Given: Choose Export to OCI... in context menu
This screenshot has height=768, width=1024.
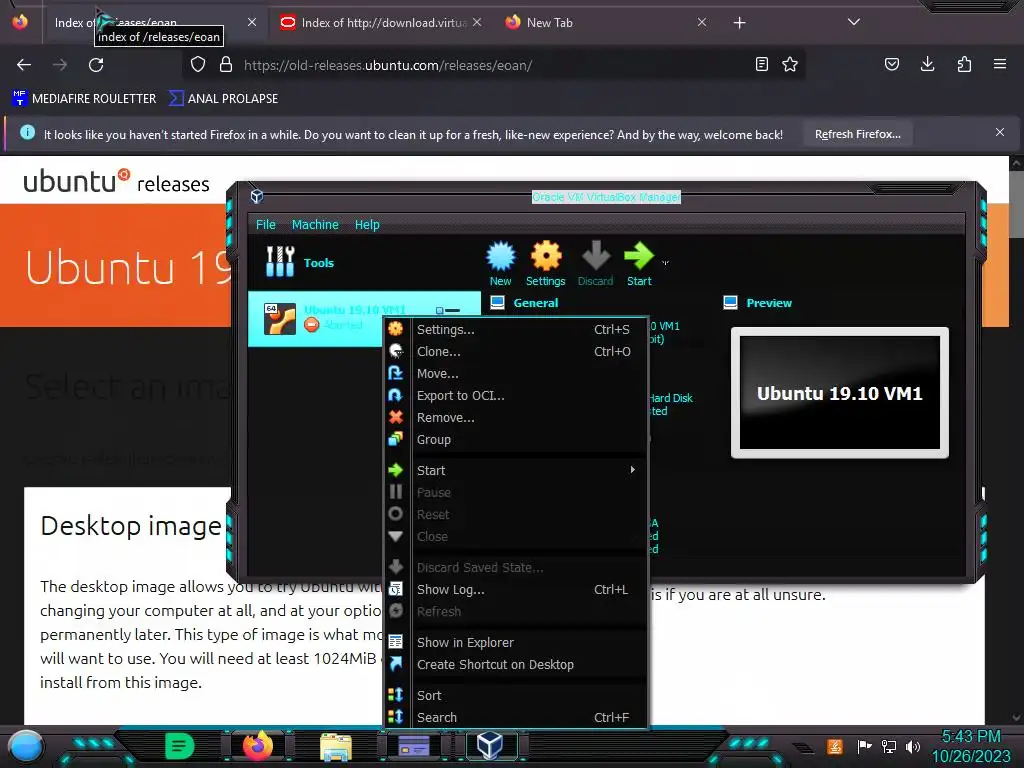Looking at the screenshot, I should click(516, 396).
